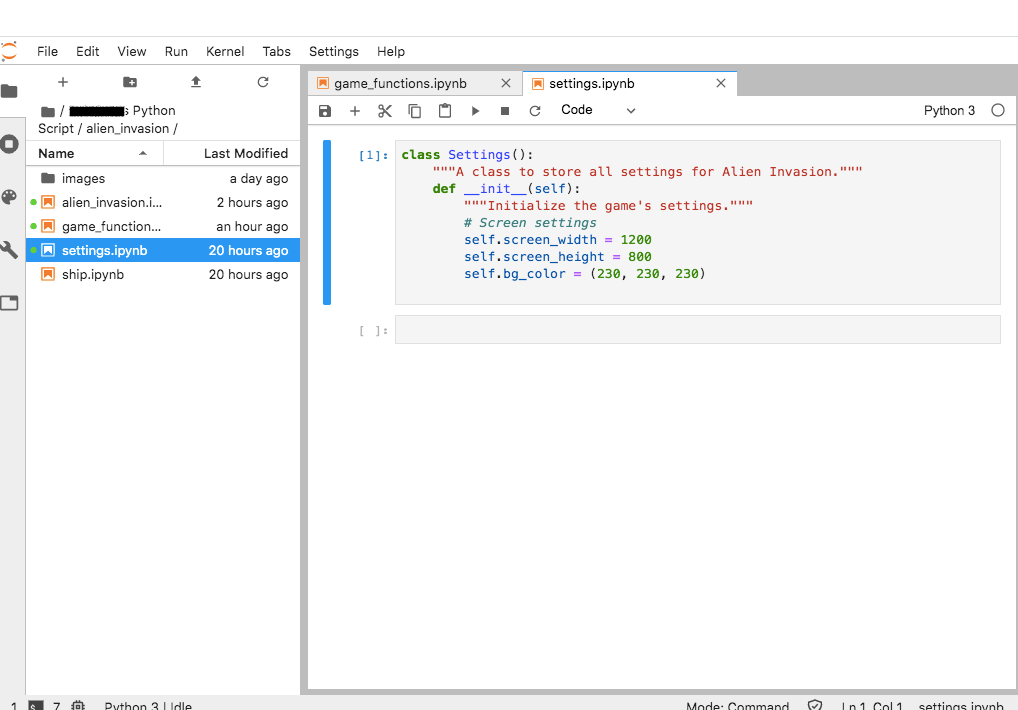Open the Edit menu
Image resolution: width=1018 pixels, height=710 pixels.
(x=88, y=51)
